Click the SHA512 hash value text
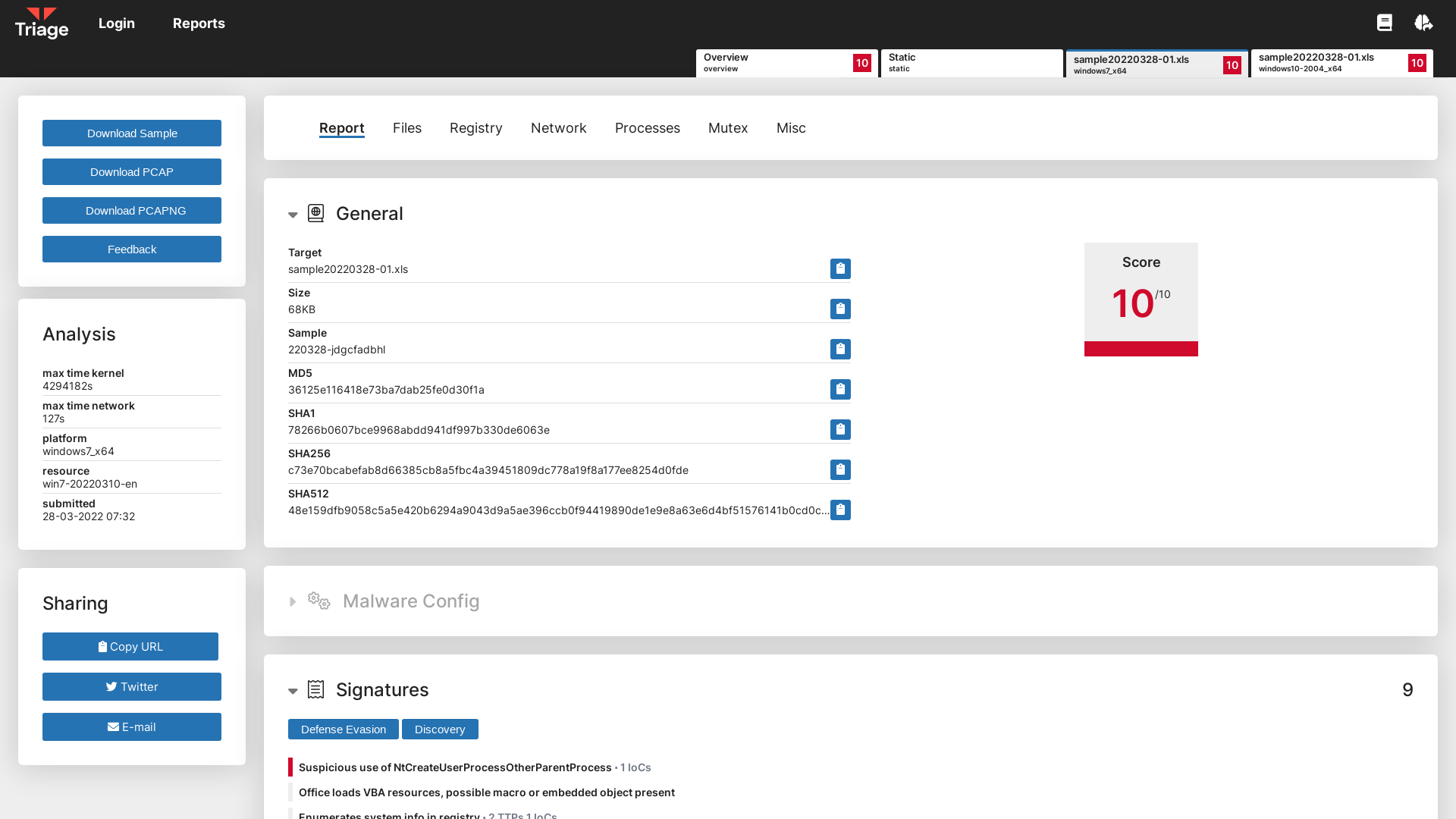 pyautogui.click(x=558, y=510)
